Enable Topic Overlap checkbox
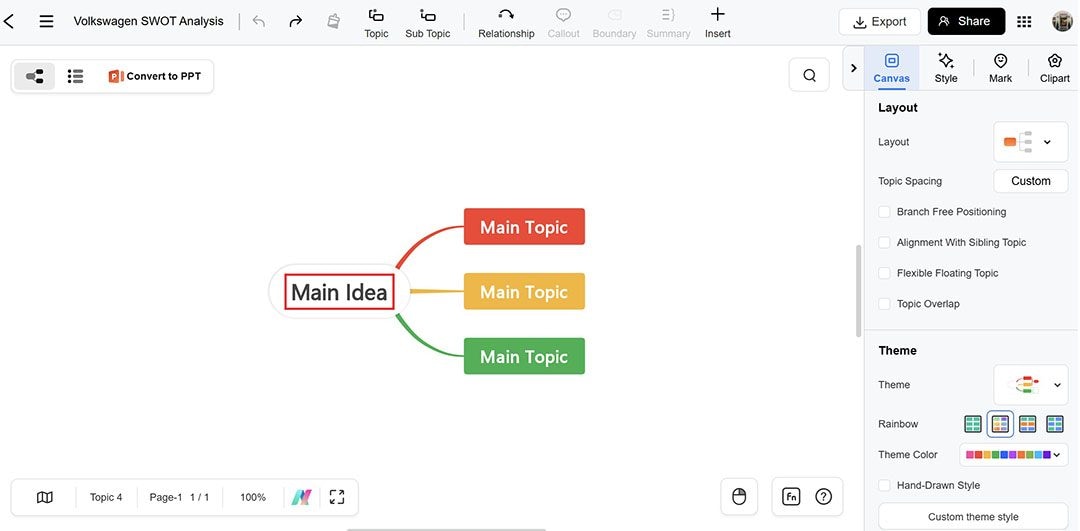The width and height of the screenshot is (1080, 531). 884,304
